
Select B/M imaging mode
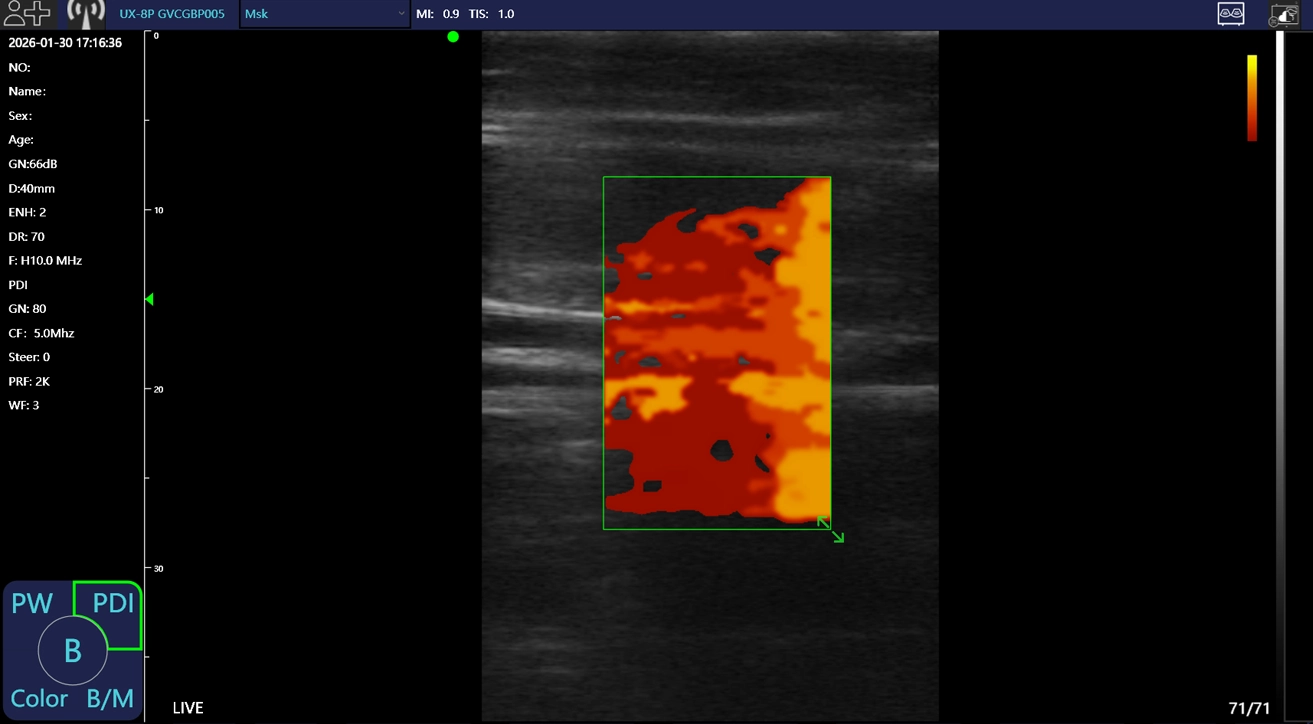pyautogui.click(x=110, y=698)
